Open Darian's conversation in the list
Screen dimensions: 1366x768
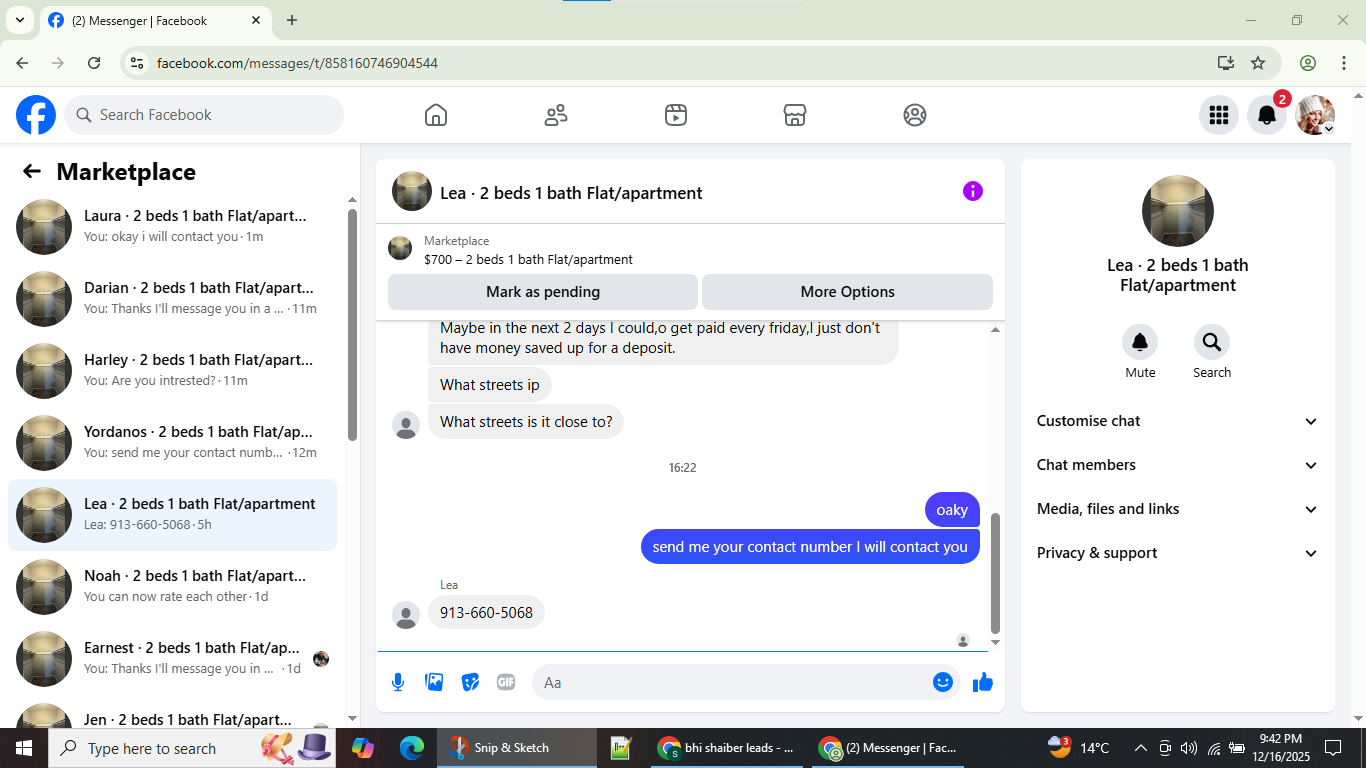(173, 299)
